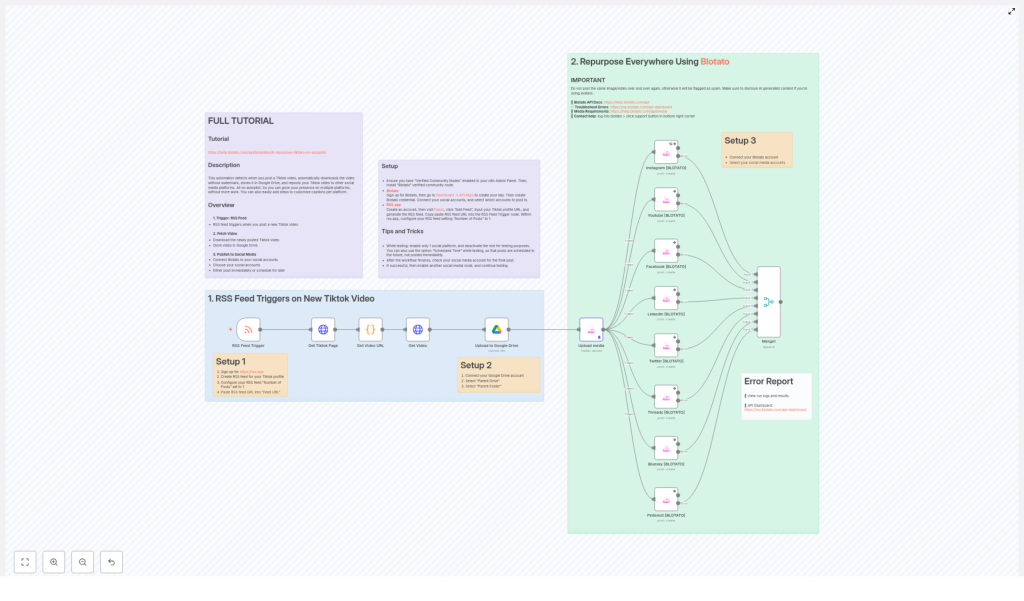Click the Get Video URL node
The height and width of the screenshot is (601, 1024).
tap(369, 330)
